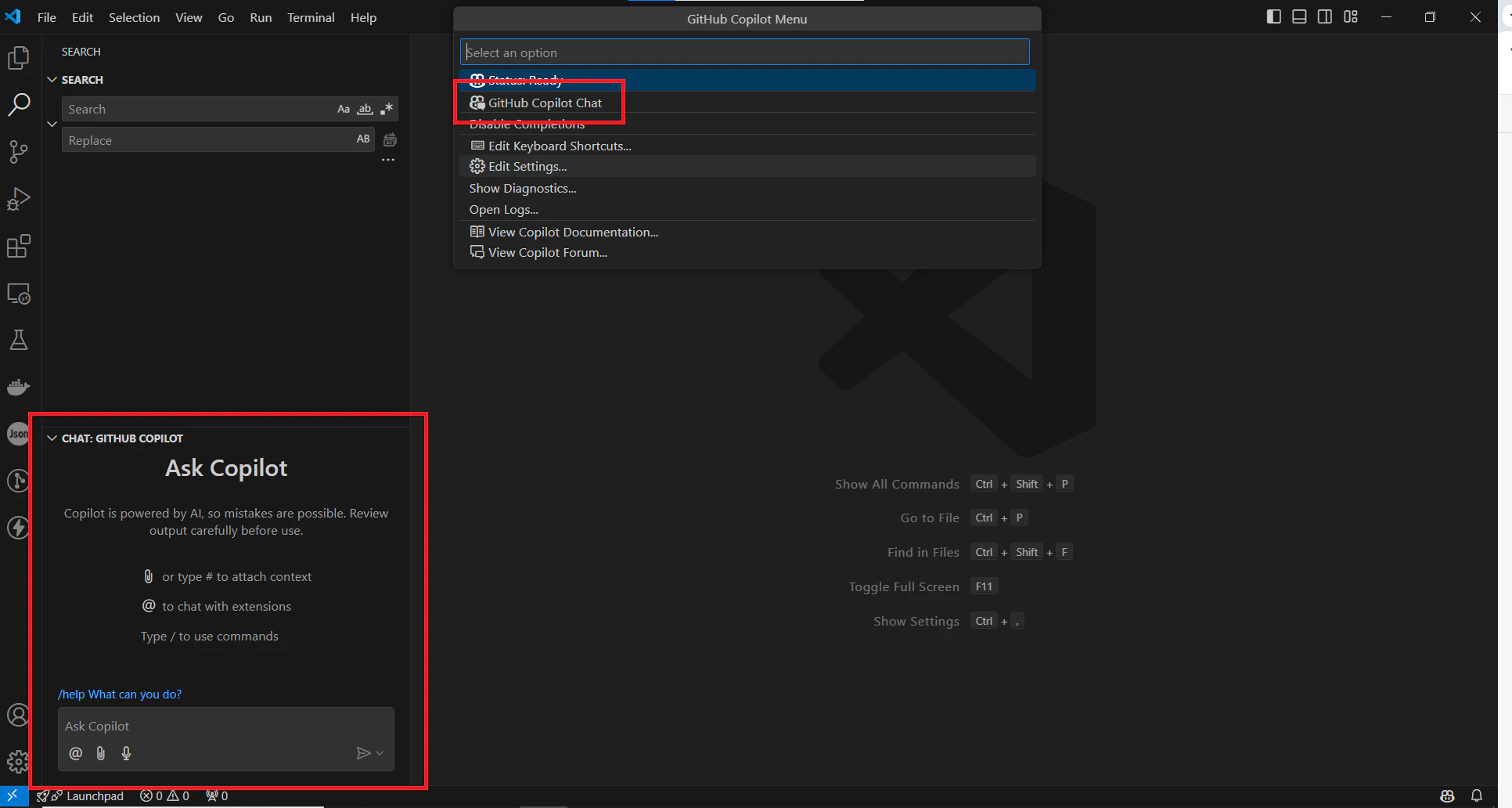Open the Run and Debug view
This screenshot has width=1512, height=808.
[19, 199]
